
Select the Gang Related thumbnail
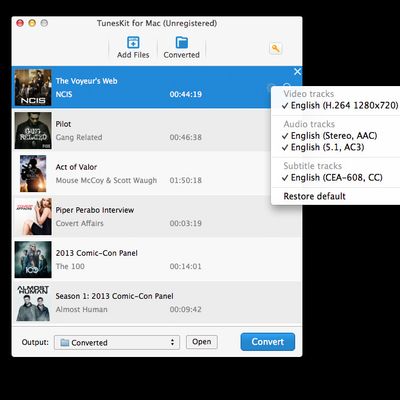[33, 130]
